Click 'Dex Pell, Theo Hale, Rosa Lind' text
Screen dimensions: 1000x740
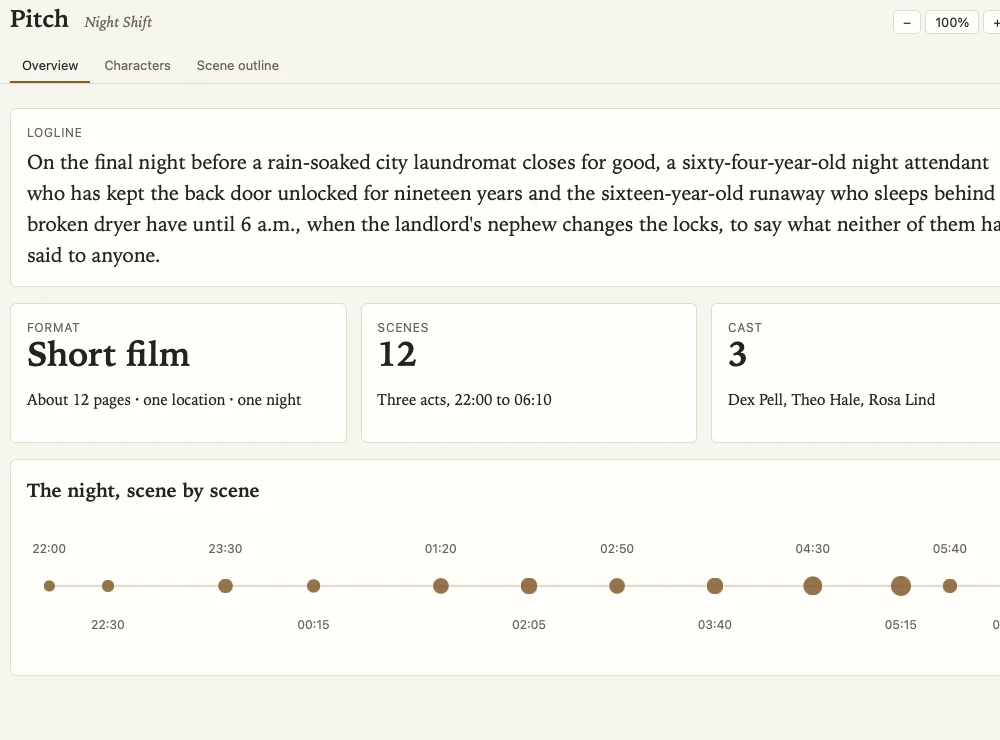pos(832,400)
